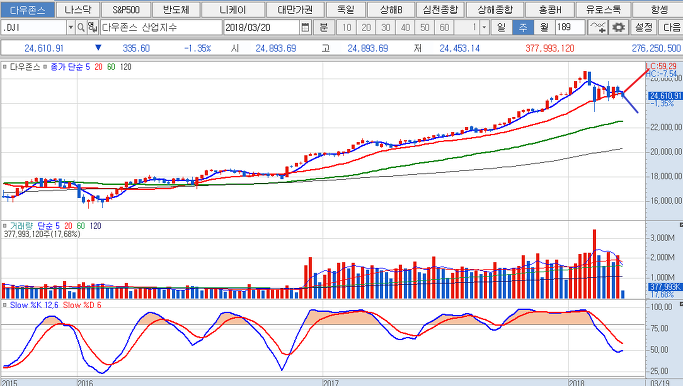Click the 377,993,120 volume value
This screenshot has height=386, width=683.
click(x=550, y=48)
